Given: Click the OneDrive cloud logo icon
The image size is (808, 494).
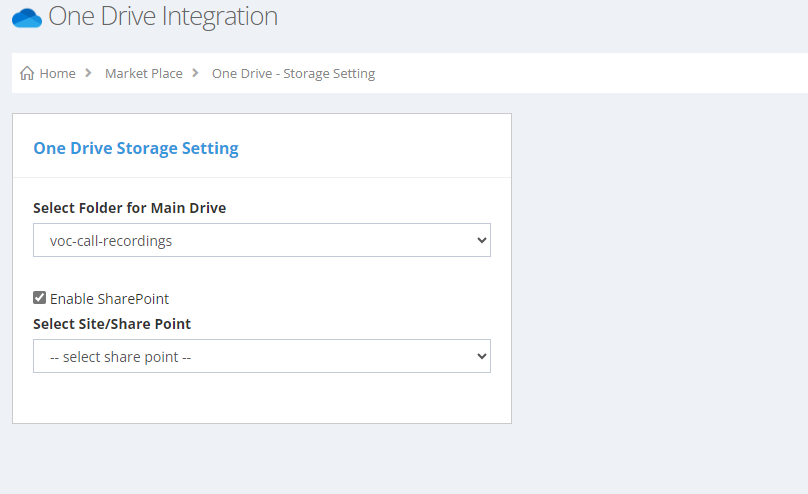Looking at the screenshot, I should point(27,17).
